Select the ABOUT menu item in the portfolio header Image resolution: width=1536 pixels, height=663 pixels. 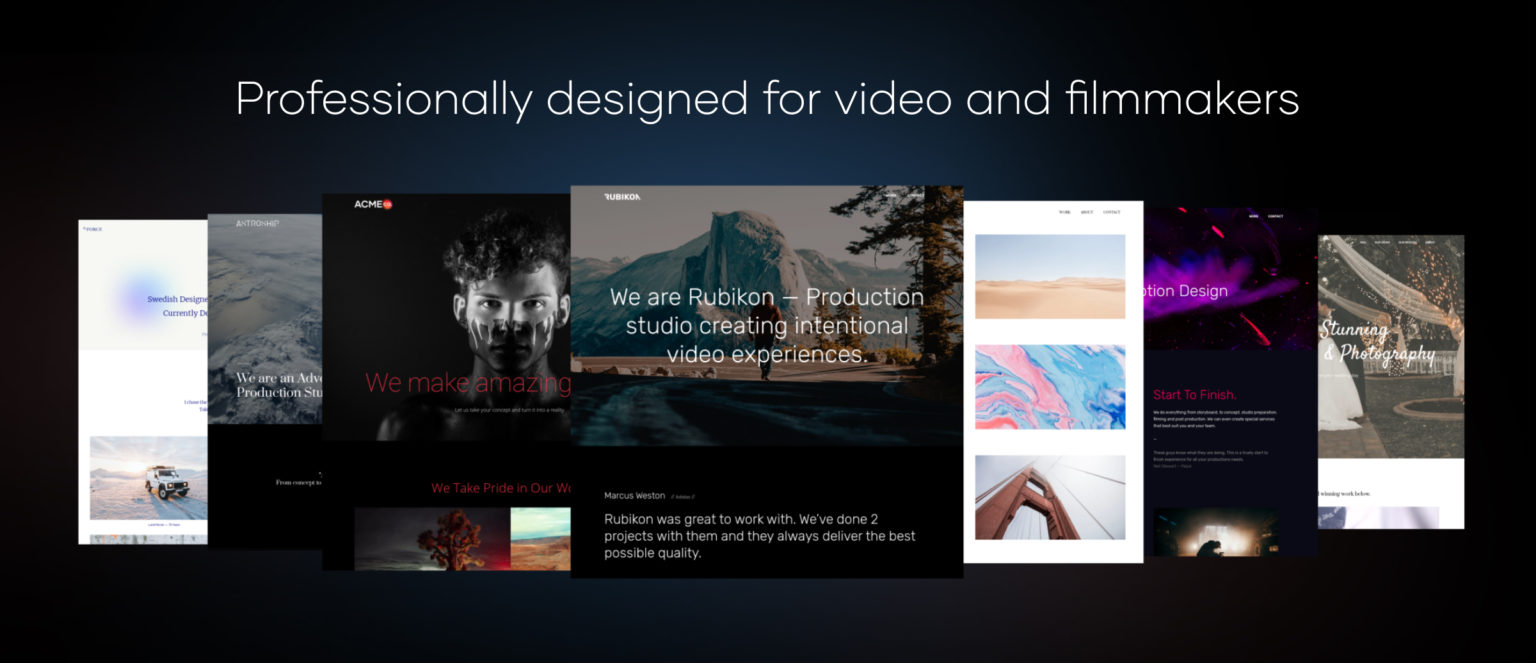[1088, 212]
